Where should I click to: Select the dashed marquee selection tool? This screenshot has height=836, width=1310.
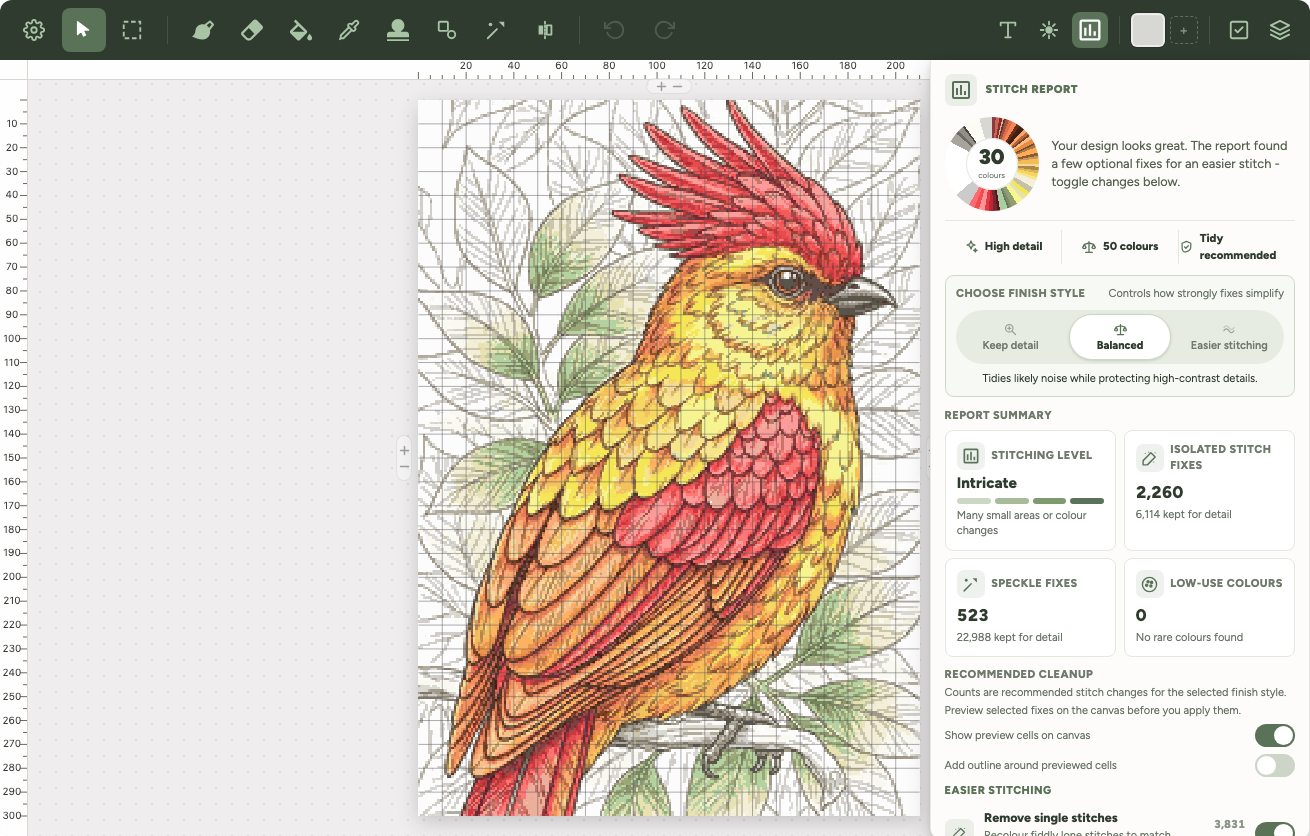coord(132,30)
